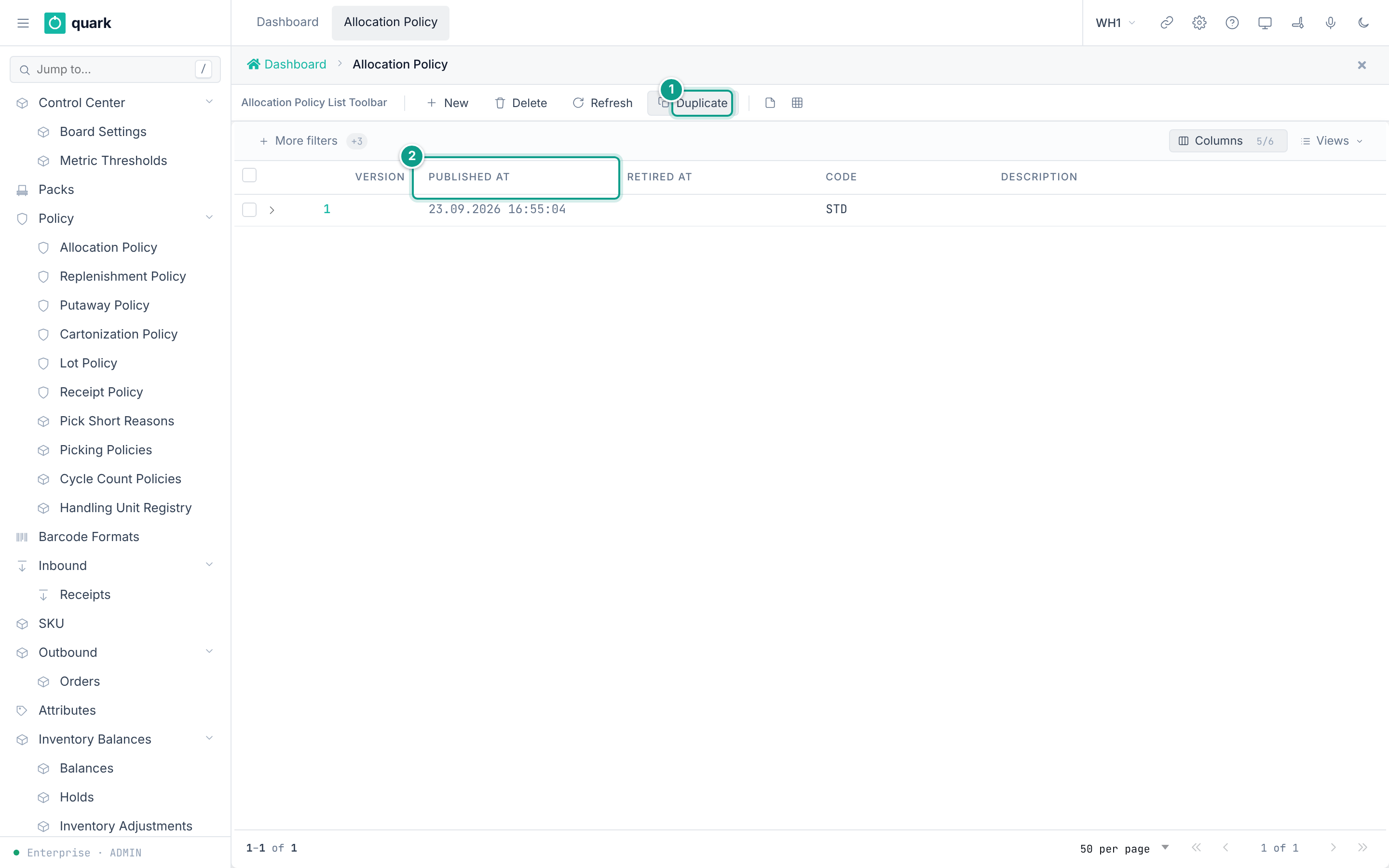
Task: Click the Refresh button
Action: [602, 103]
